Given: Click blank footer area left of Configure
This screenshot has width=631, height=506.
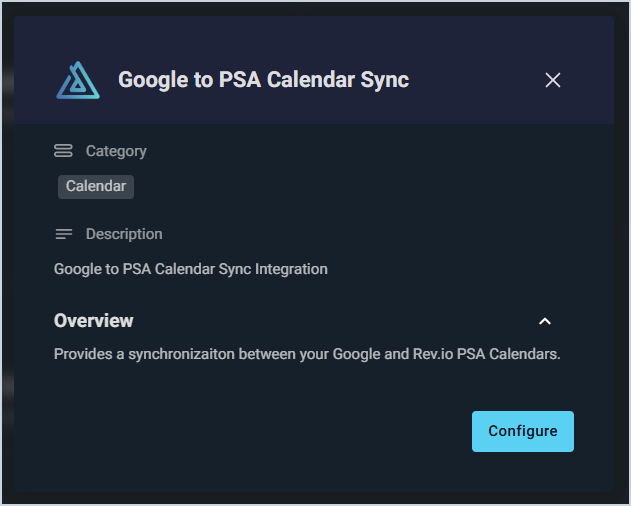Looking at the screenshot, I should pos(250,431).
